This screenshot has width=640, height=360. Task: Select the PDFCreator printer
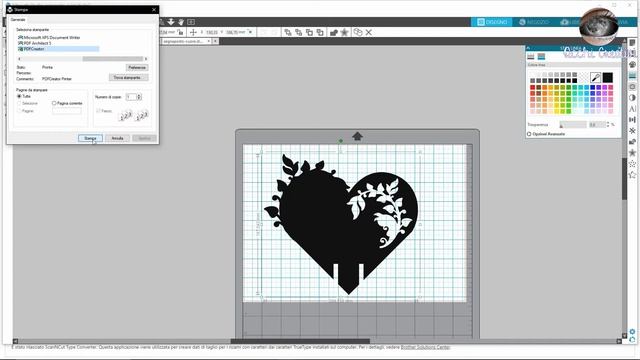(58, 49)
